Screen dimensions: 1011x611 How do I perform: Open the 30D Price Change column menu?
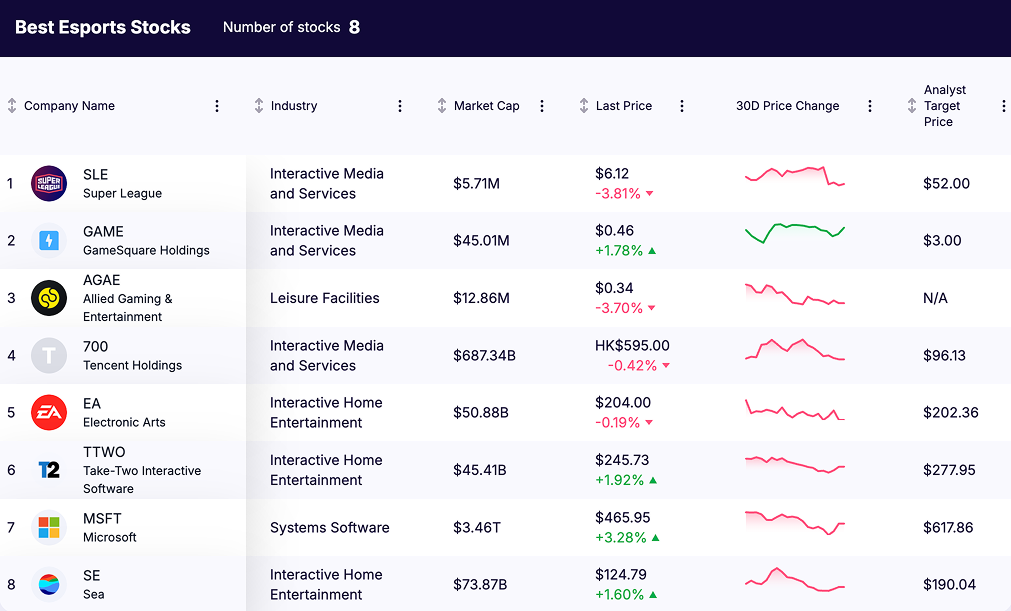coord(869,105)
